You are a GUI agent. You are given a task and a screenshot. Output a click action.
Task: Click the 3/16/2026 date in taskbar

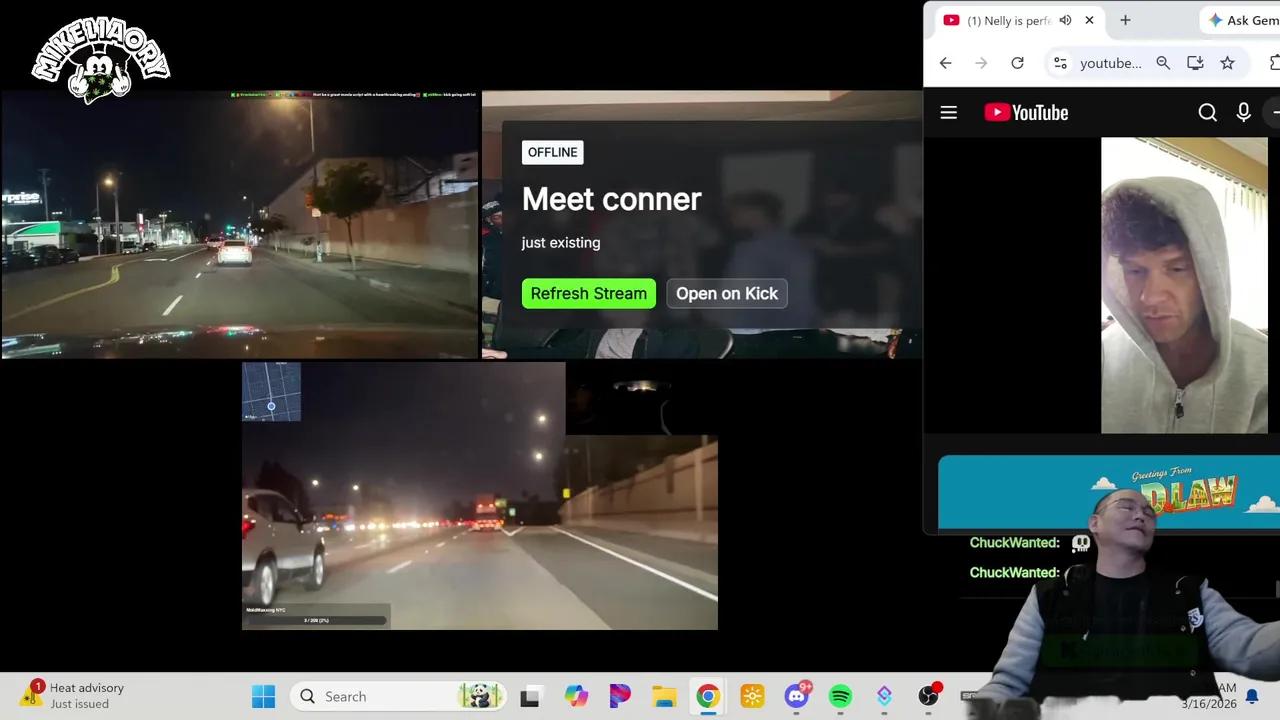point(1208,704)
